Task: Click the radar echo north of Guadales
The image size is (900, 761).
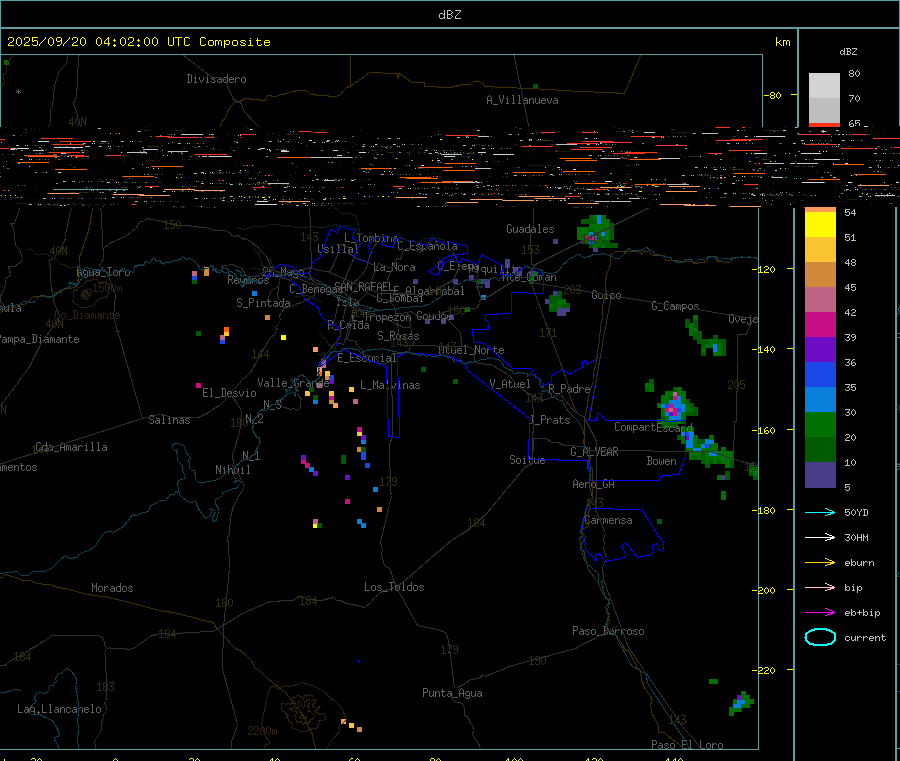Action: click(597, 233)
